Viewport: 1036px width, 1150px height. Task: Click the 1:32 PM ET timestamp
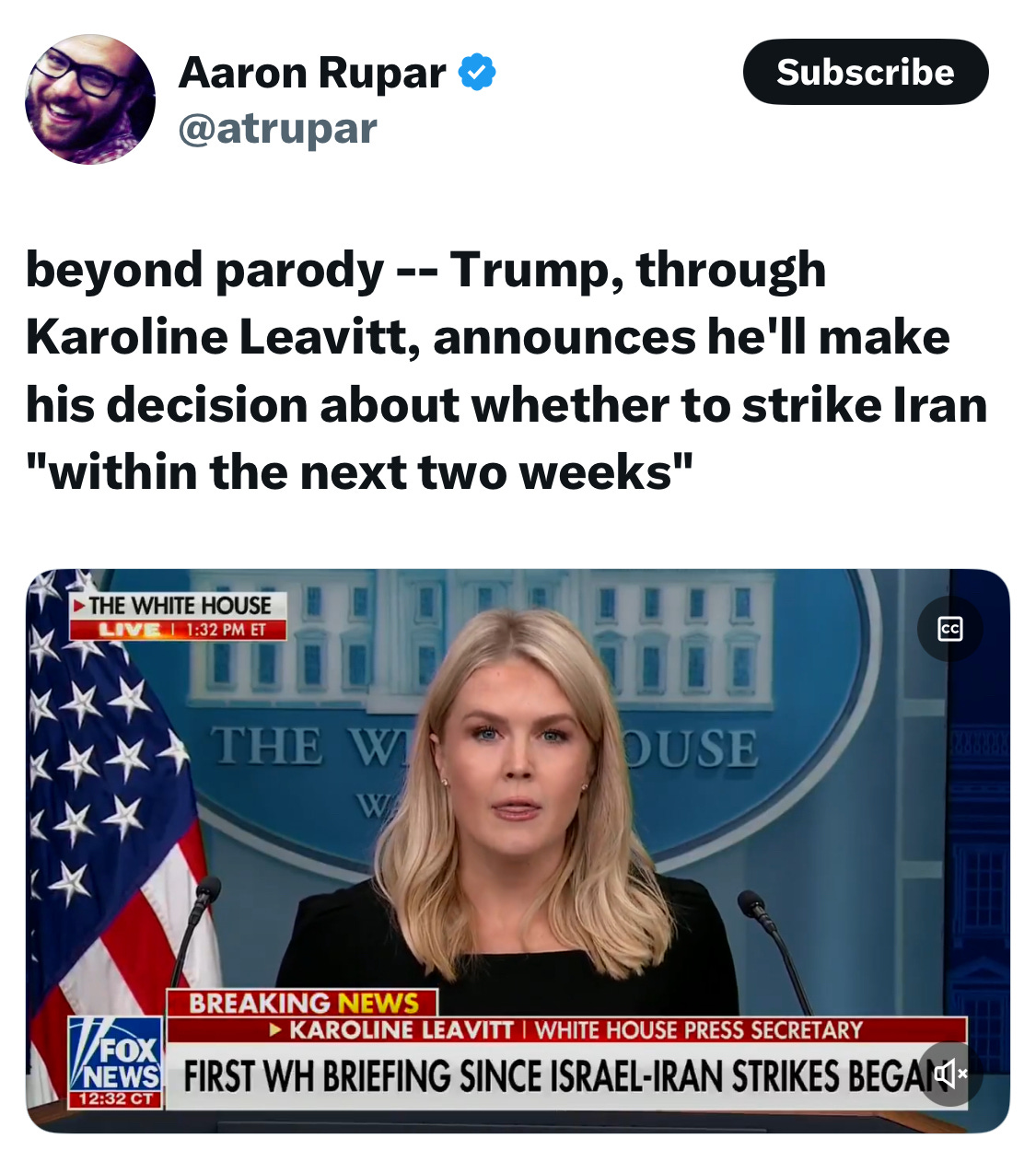(226, 630)
